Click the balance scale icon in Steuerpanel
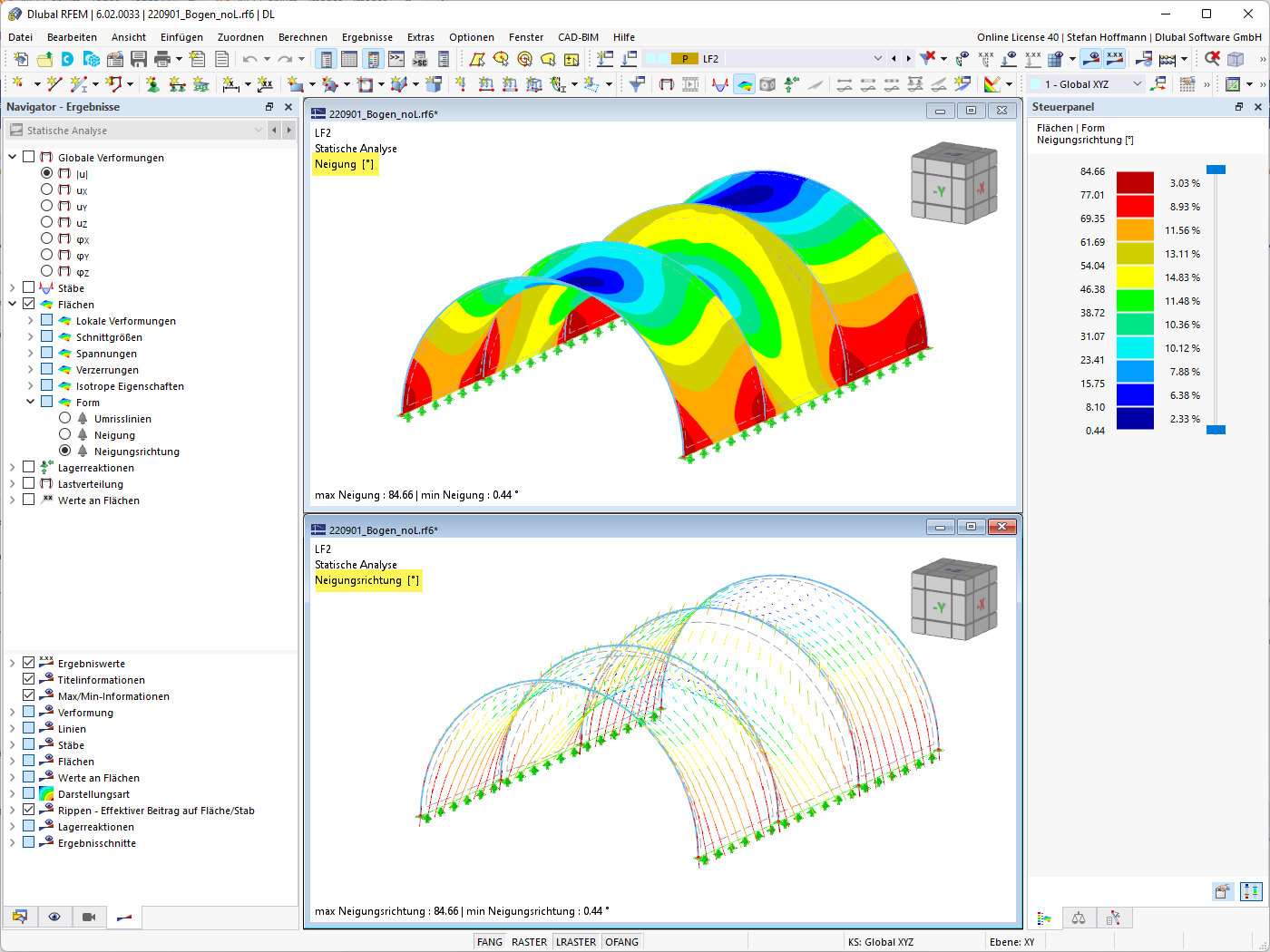Image resolution: width=1270 pixels, height=952 pixels. pyautogui.click(x=1079, y=918)
